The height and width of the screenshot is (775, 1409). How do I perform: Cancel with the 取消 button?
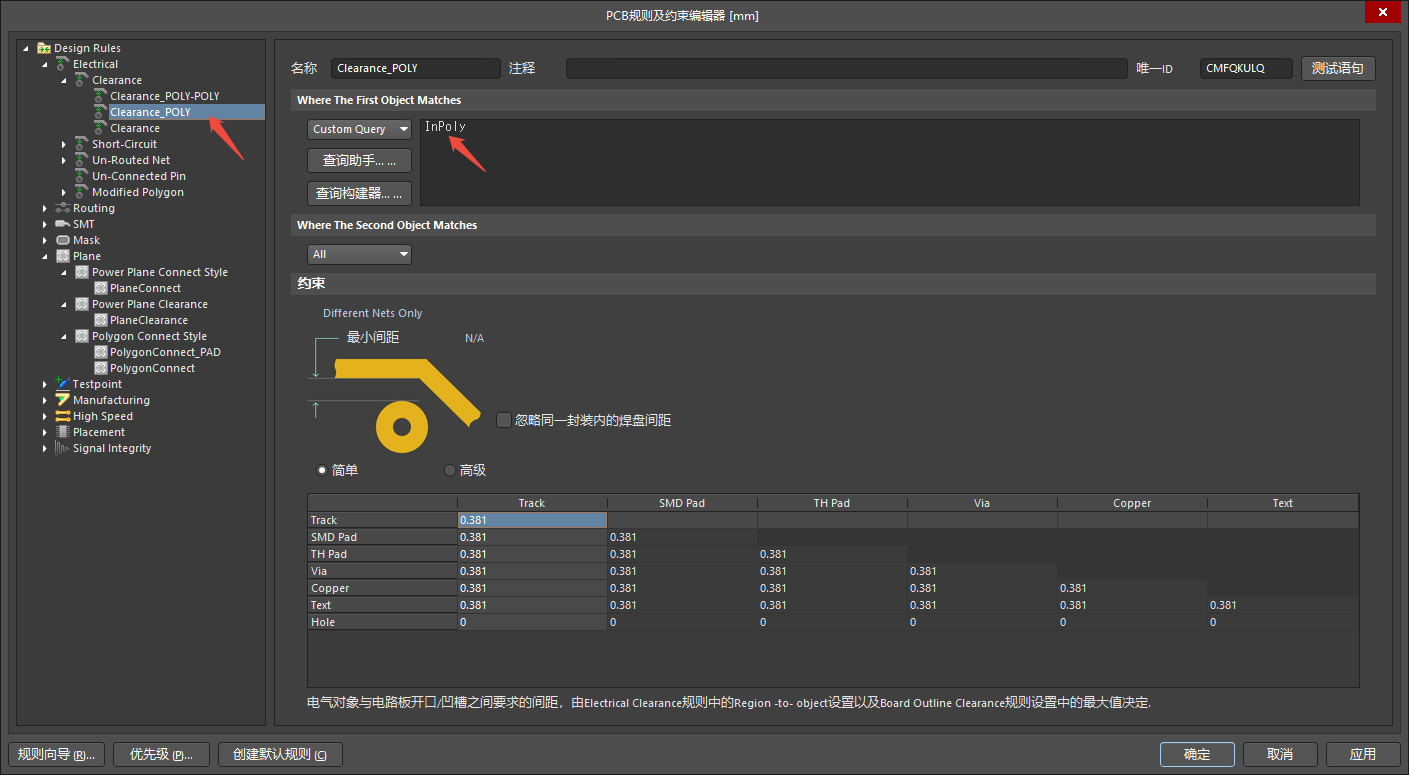pos(1280,754)
